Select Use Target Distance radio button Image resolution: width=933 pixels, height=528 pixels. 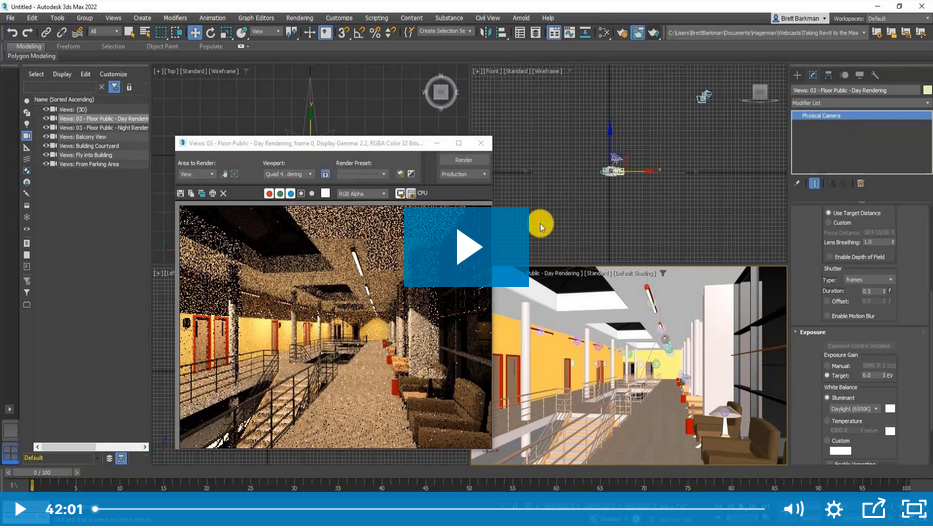click(828, 213)
